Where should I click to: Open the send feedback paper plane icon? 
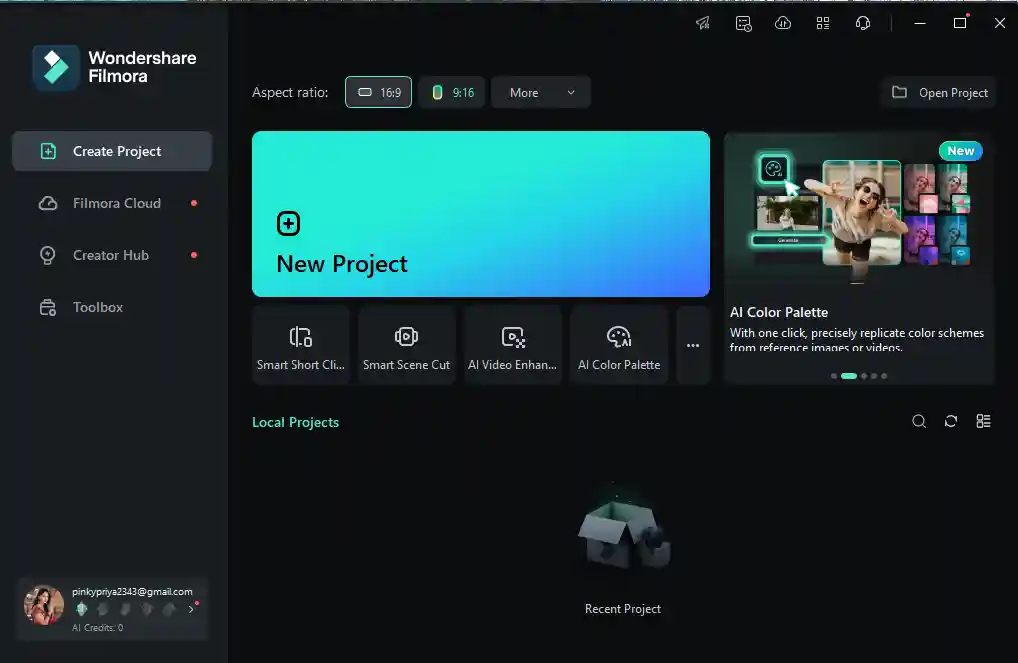point(703,23)
